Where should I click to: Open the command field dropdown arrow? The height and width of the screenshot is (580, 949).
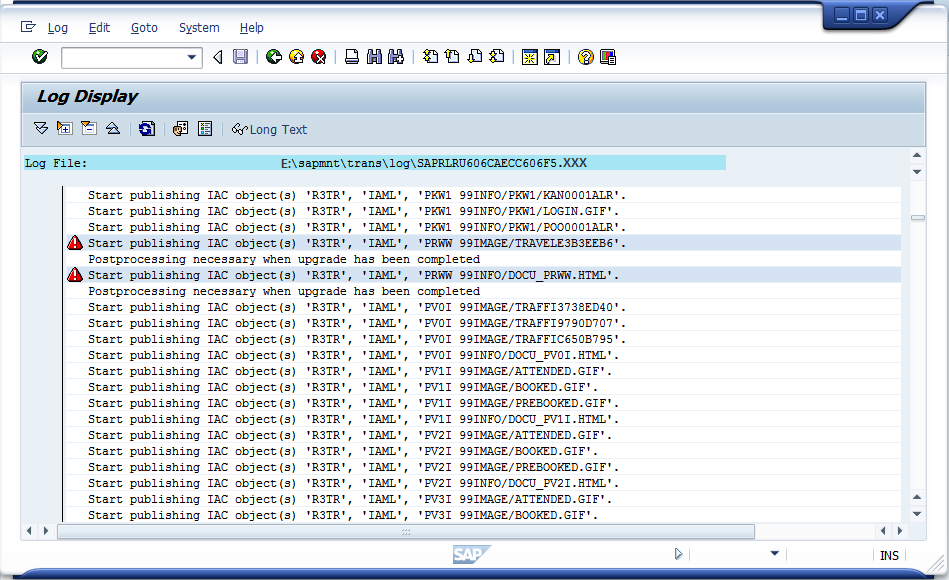click(x=191, y=58)
